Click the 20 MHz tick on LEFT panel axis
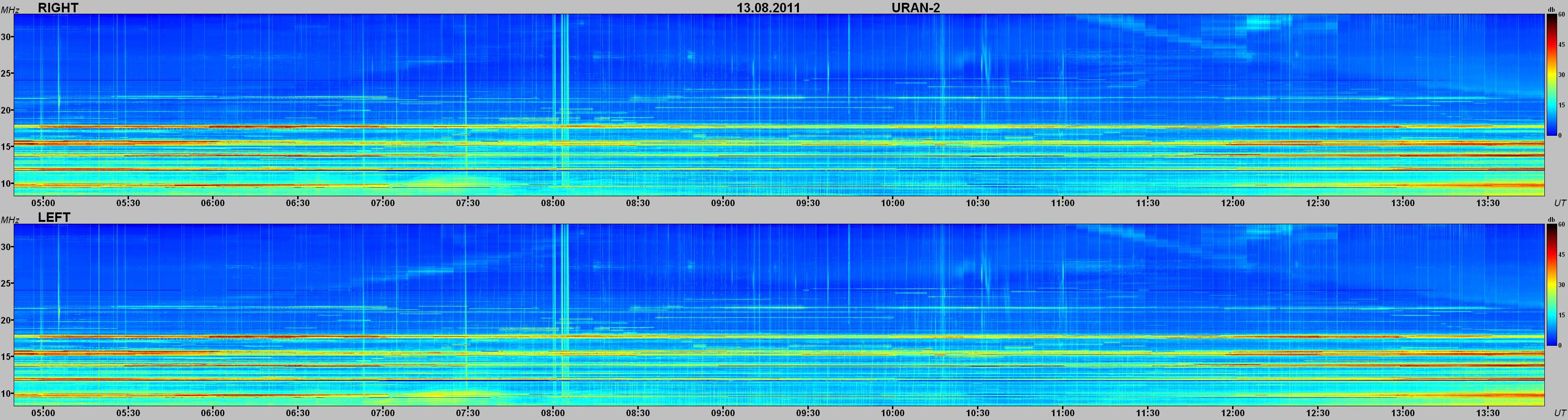The height and width of the screenshot is (420, 1568). [7, 320]
